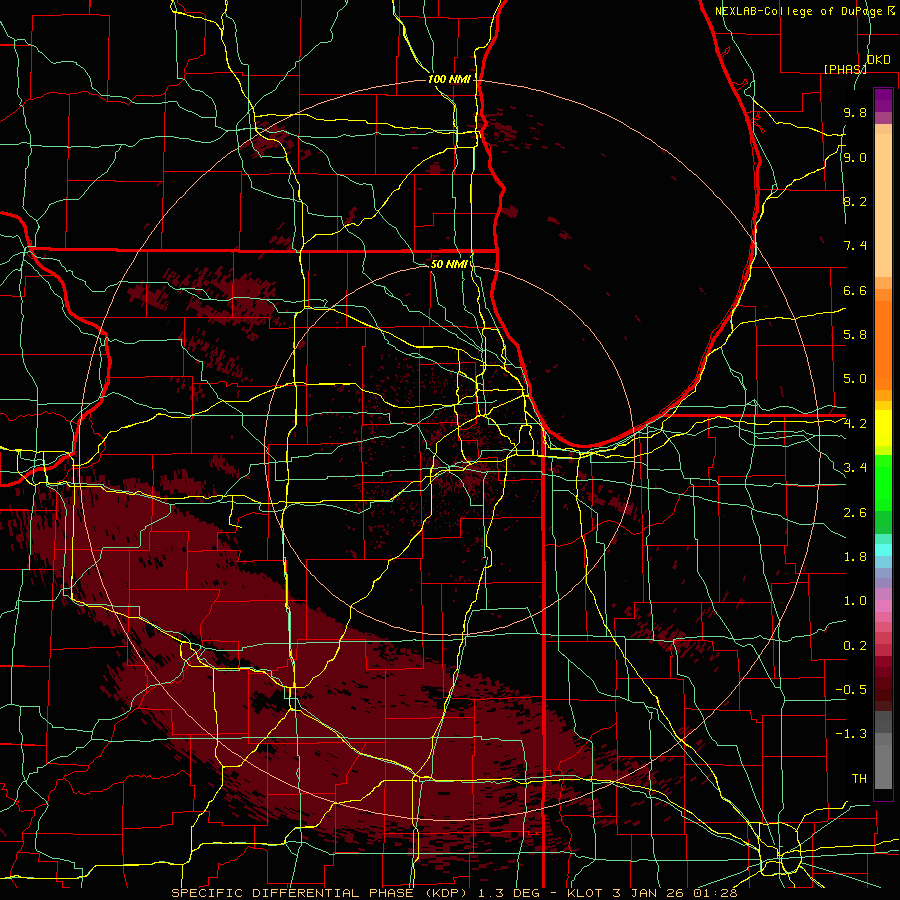
Task: Click the [PHAS] units label
Action: pyautogui.click(x=845, y=69)
